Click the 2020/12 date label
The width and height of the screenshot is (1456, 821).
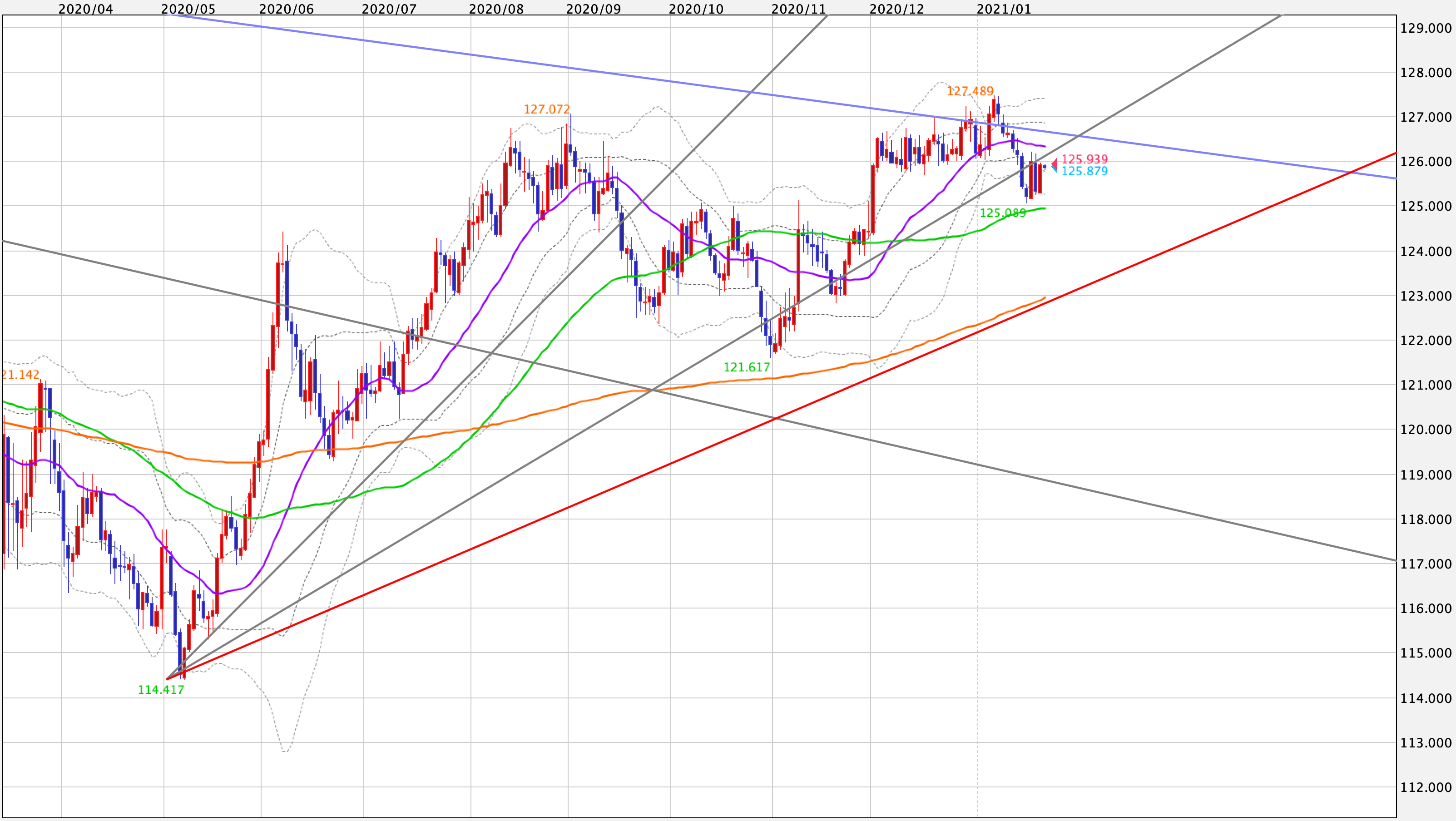coord(897,9)
